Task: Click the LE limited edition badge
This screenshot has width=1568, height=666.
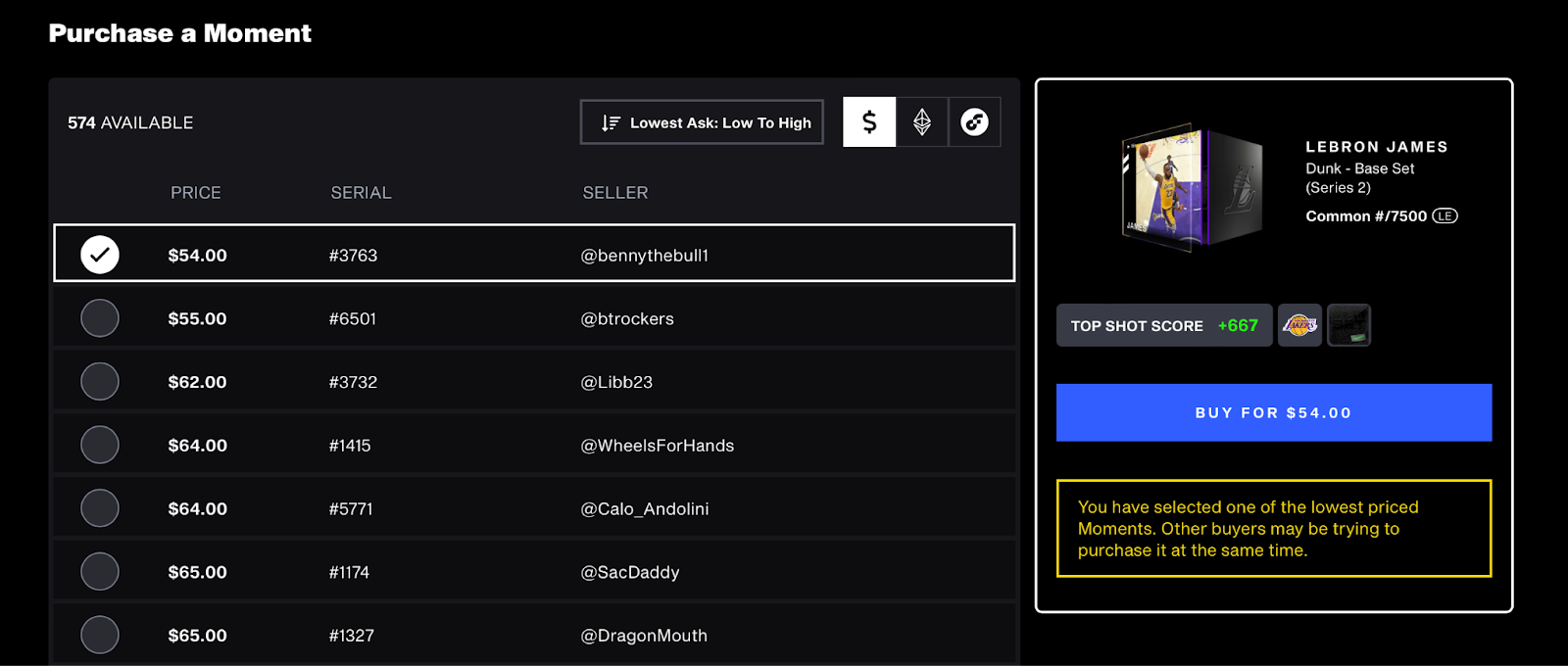Action: 1445,215
